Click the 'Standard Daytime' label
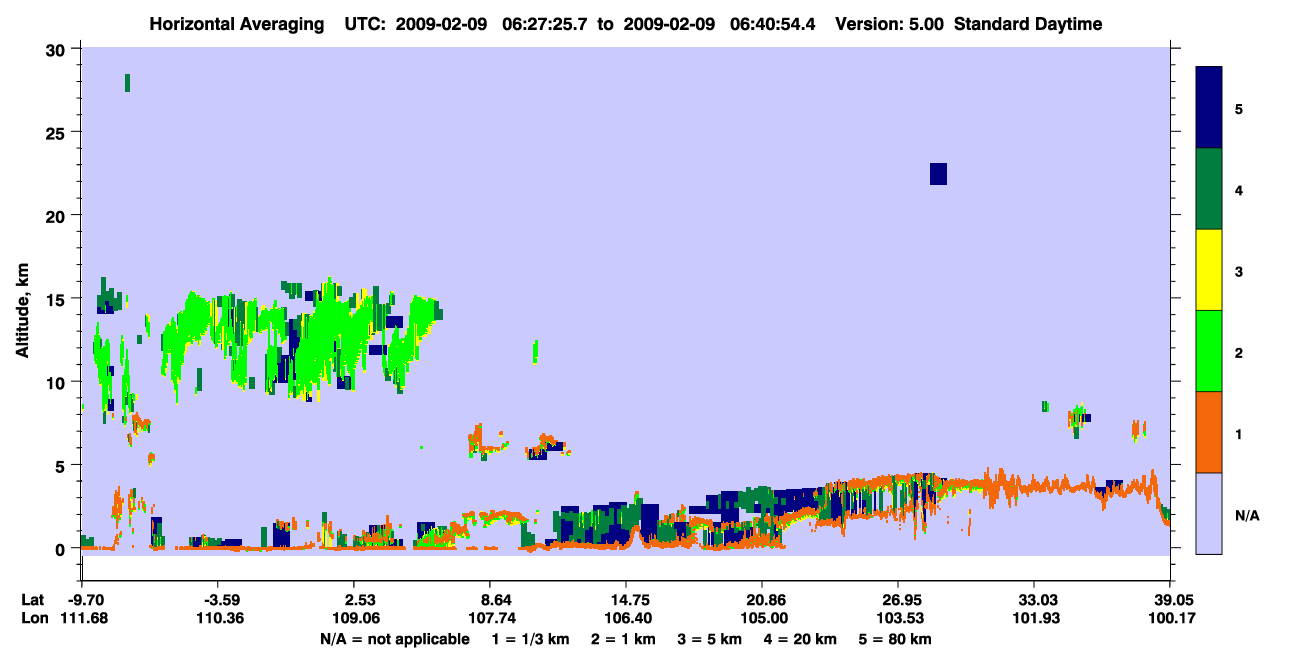 (x=1028, y=24)
